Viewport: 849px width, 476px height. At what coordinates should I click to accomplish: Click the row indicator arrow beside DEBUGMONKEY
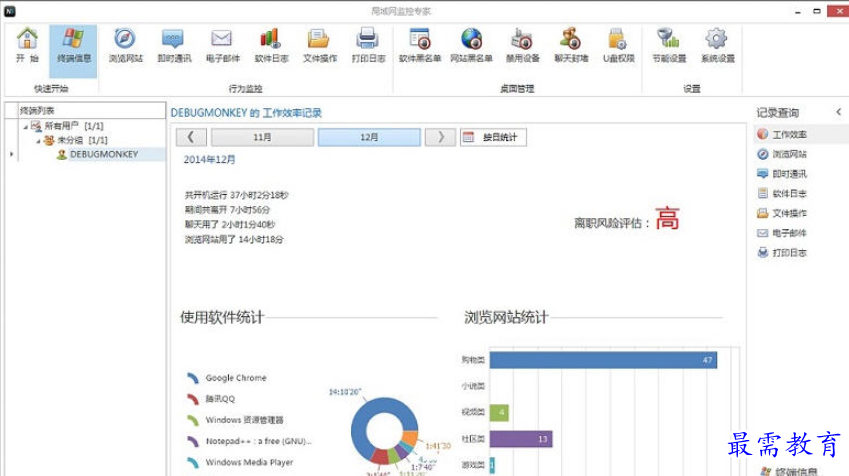[11, 154]
